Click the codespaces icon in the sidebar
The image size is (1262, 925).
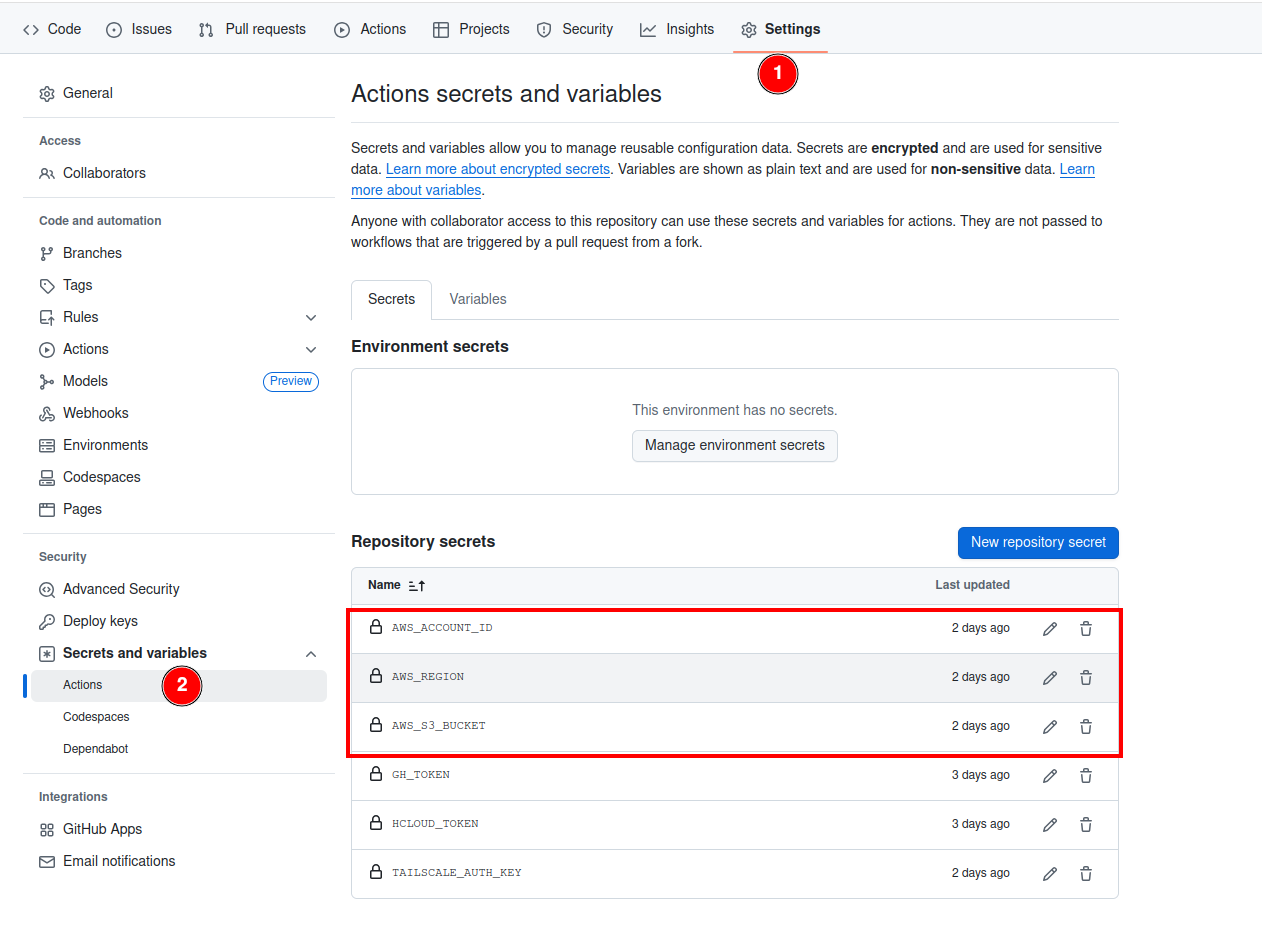pos(47,478)
